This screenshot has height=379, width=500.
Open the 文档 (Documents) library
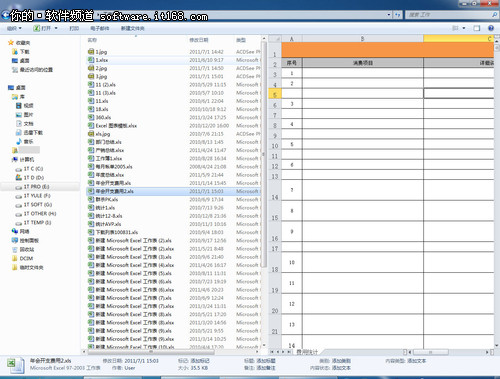pyautogui.click(x=25, y=124)
